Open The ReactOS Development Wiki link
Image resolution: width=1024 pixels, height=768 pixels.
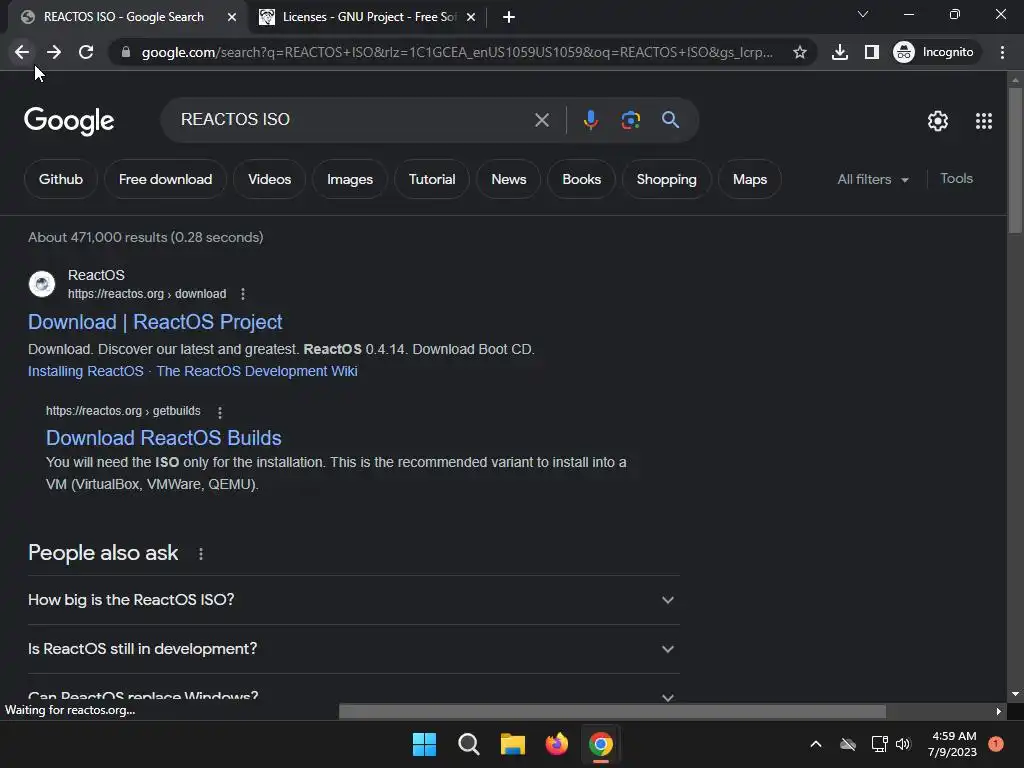(x=257, y=372)
